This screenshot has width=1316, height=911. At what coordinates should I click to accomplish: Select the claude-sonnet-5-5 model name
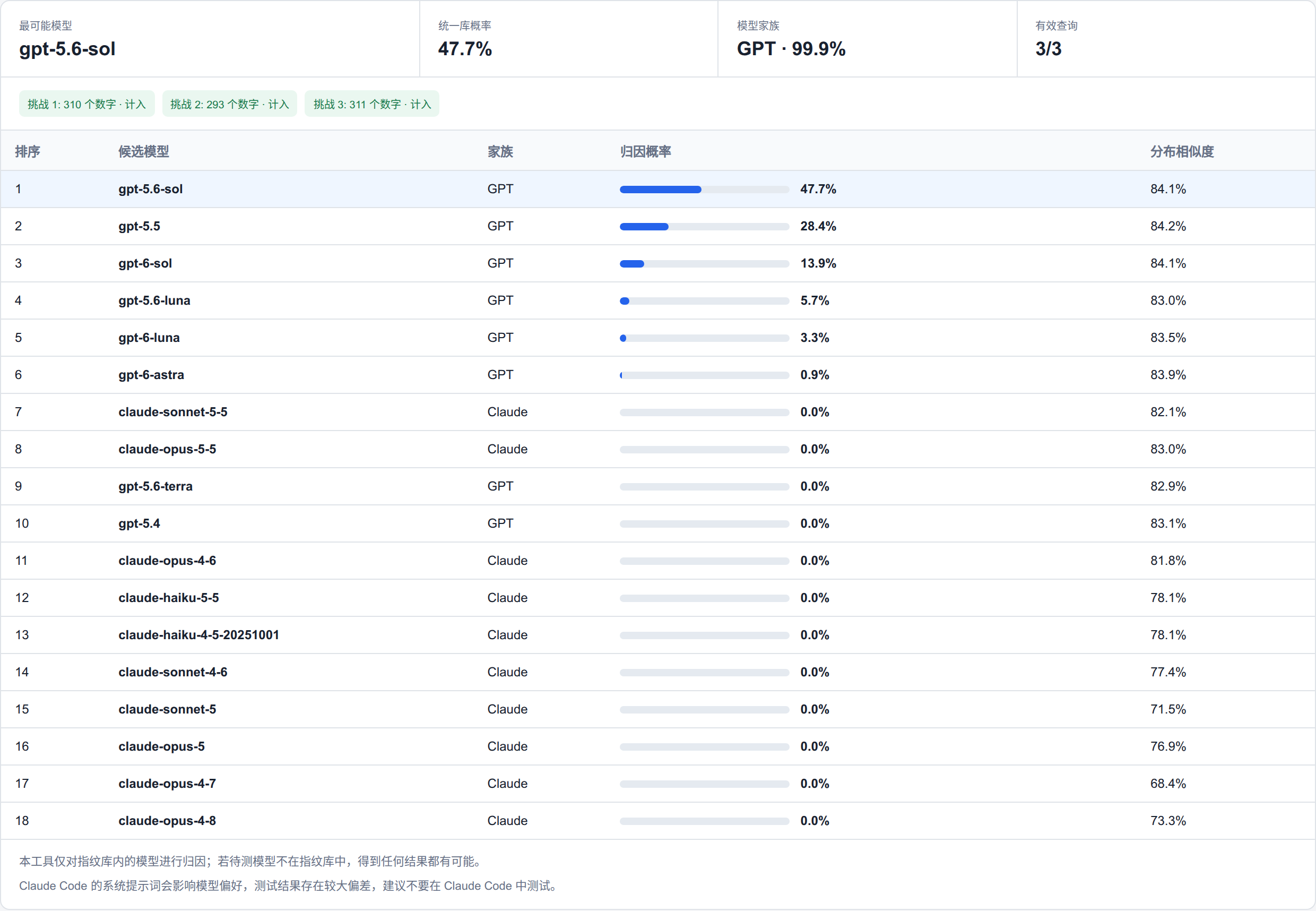(173, 411)
